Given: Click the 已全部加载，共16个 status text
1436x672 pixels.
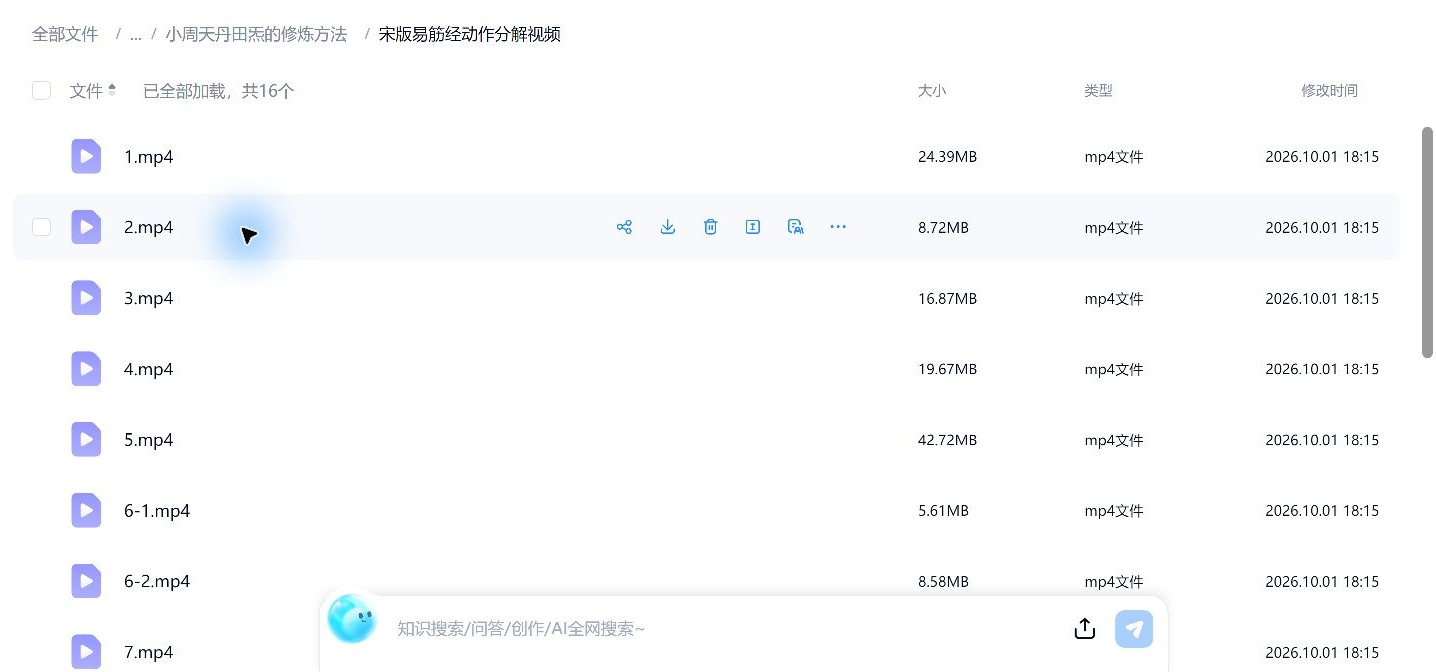Looking at the screenshot, I should click(218, 91).
